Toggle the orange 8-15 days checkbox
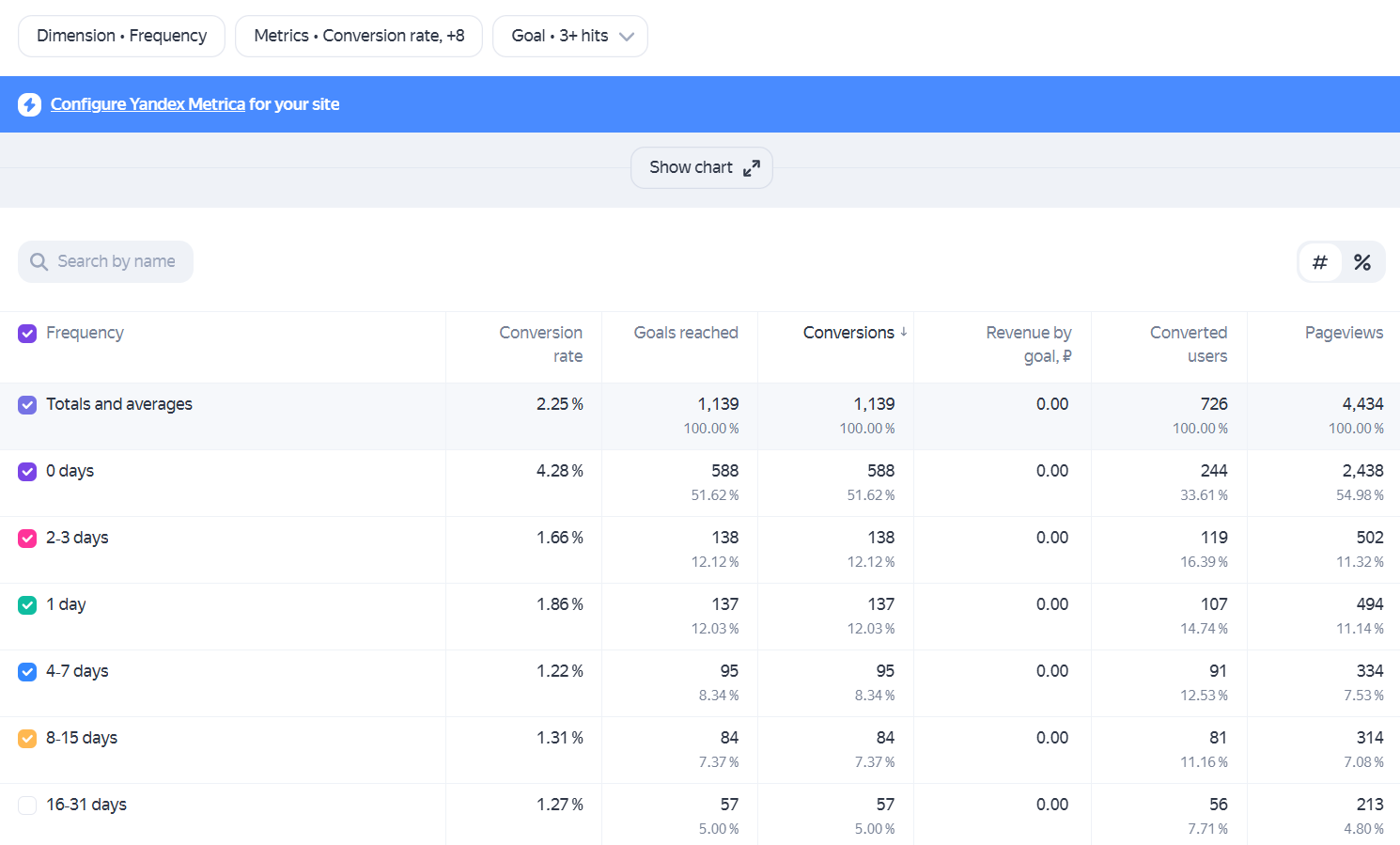Image resolution: width=1400 pixels, height=845 pixels. pos(27,738)
